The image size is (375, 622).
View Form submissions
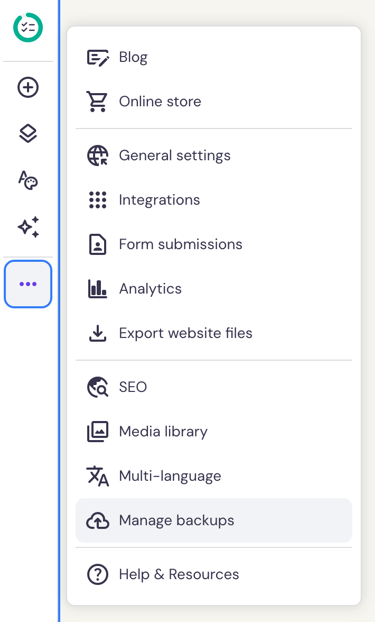(x=214, y=244)
